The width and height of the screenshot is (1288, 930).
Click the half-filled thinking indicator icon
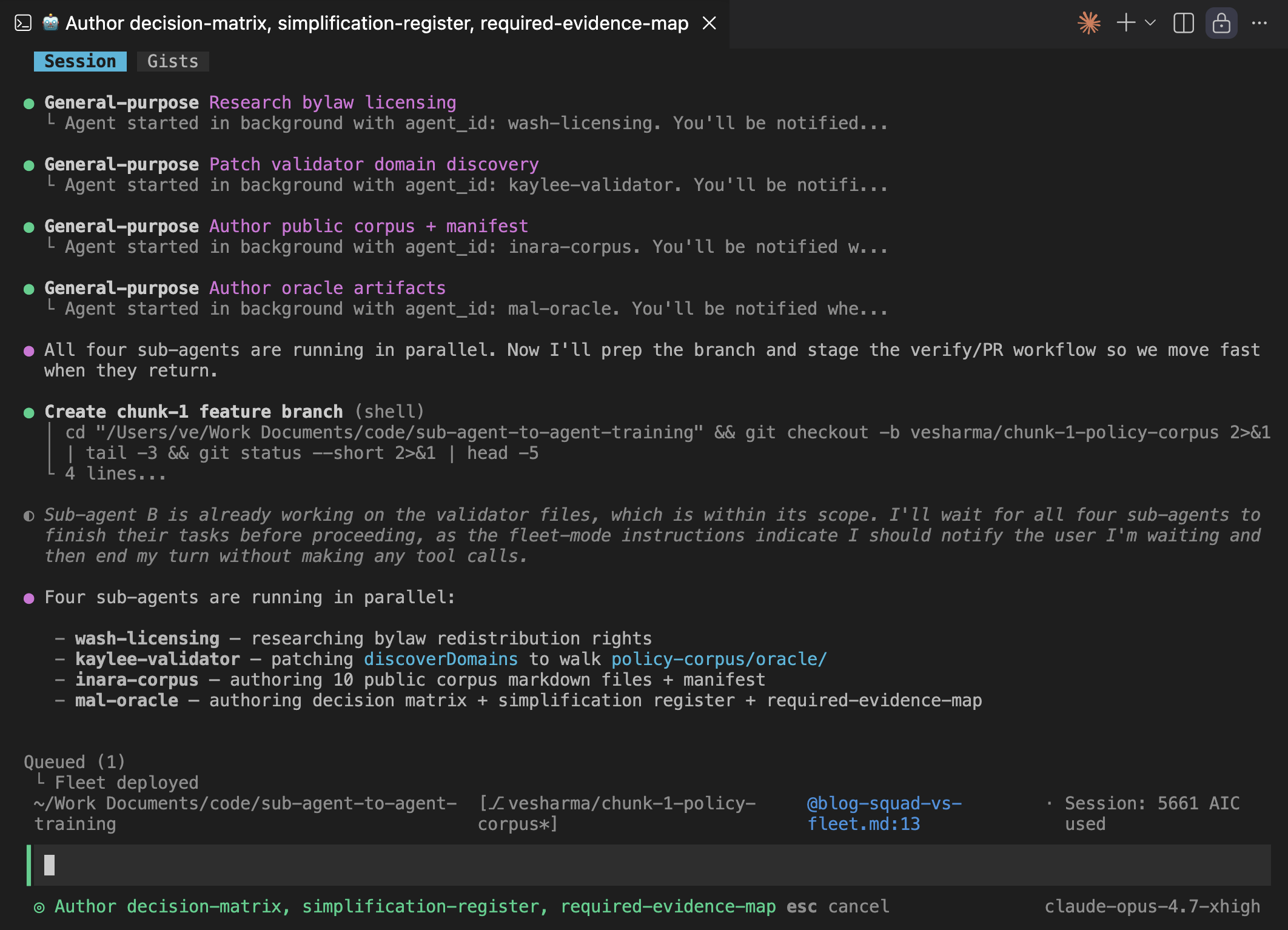(x=29, y=516)
